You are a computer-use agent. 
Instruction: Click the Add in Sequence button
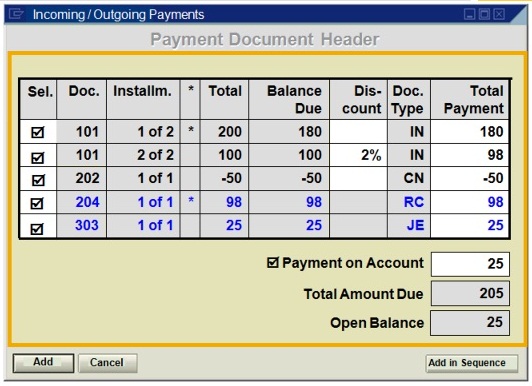tap(472, 363)
